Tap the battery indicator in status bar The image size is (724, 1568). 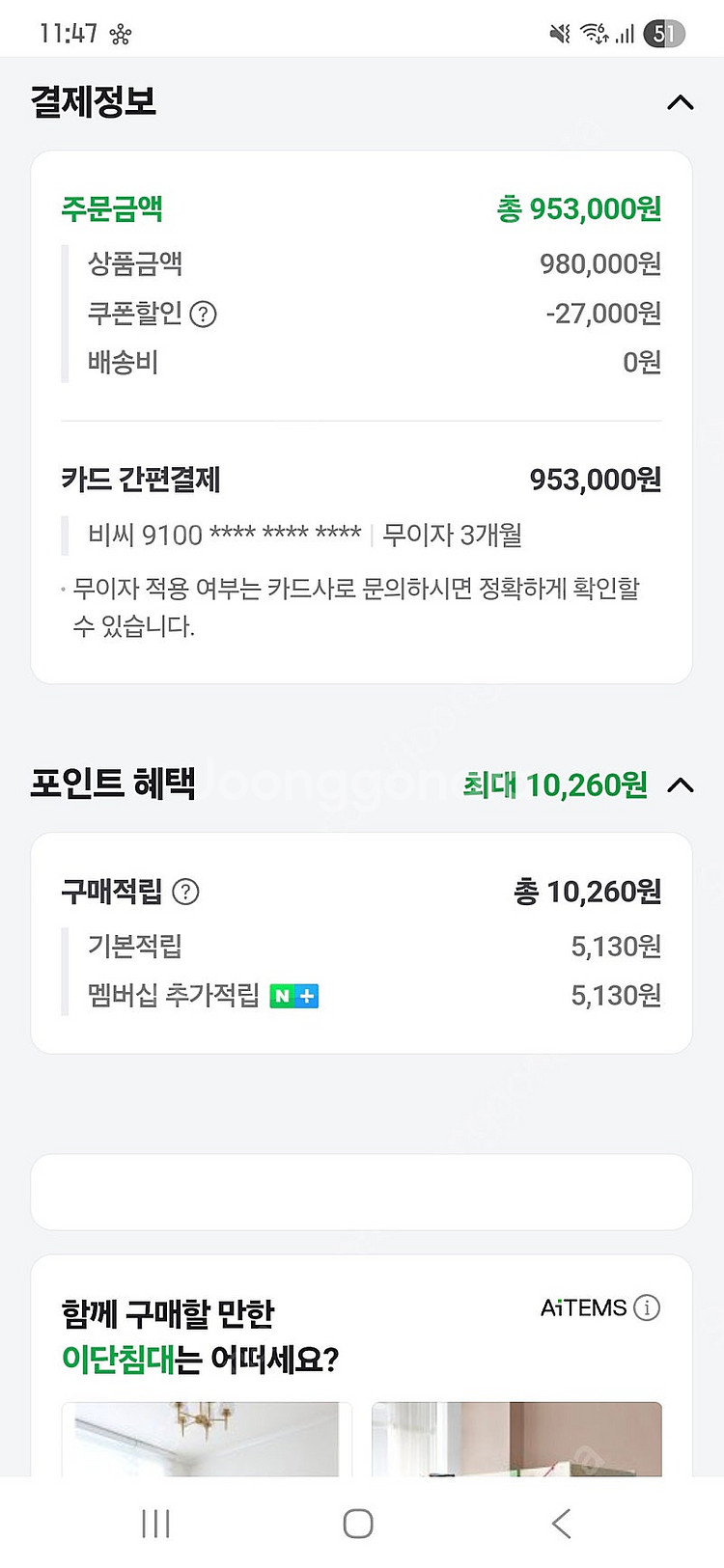pos(664,34)
